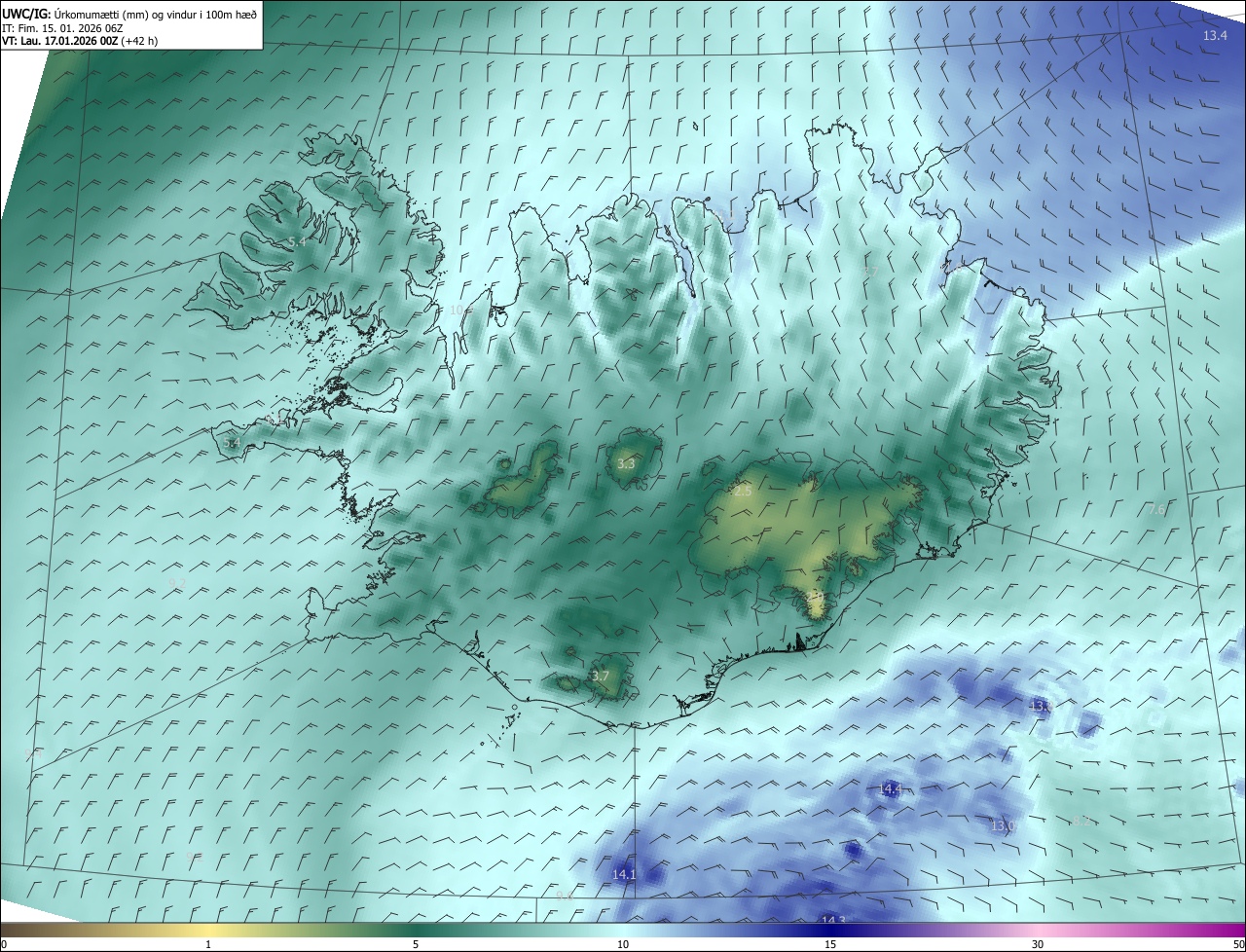
Task: Click the colorbar tick label 1
Action: click(x=208, y=944)
